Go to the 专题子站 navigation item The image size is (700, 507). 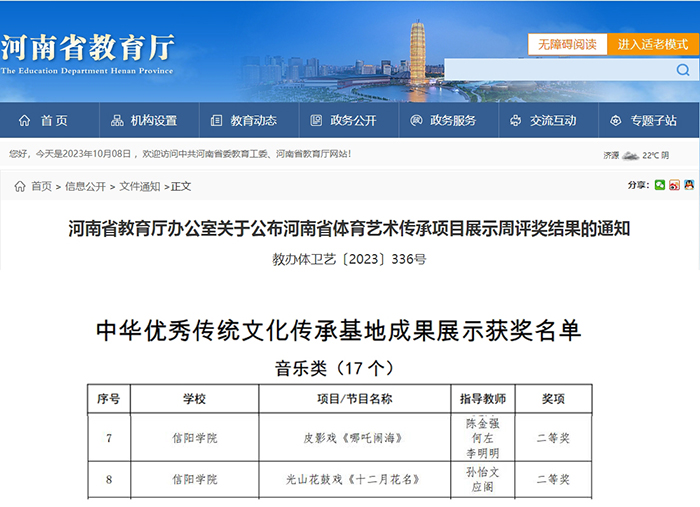(643, 120)
